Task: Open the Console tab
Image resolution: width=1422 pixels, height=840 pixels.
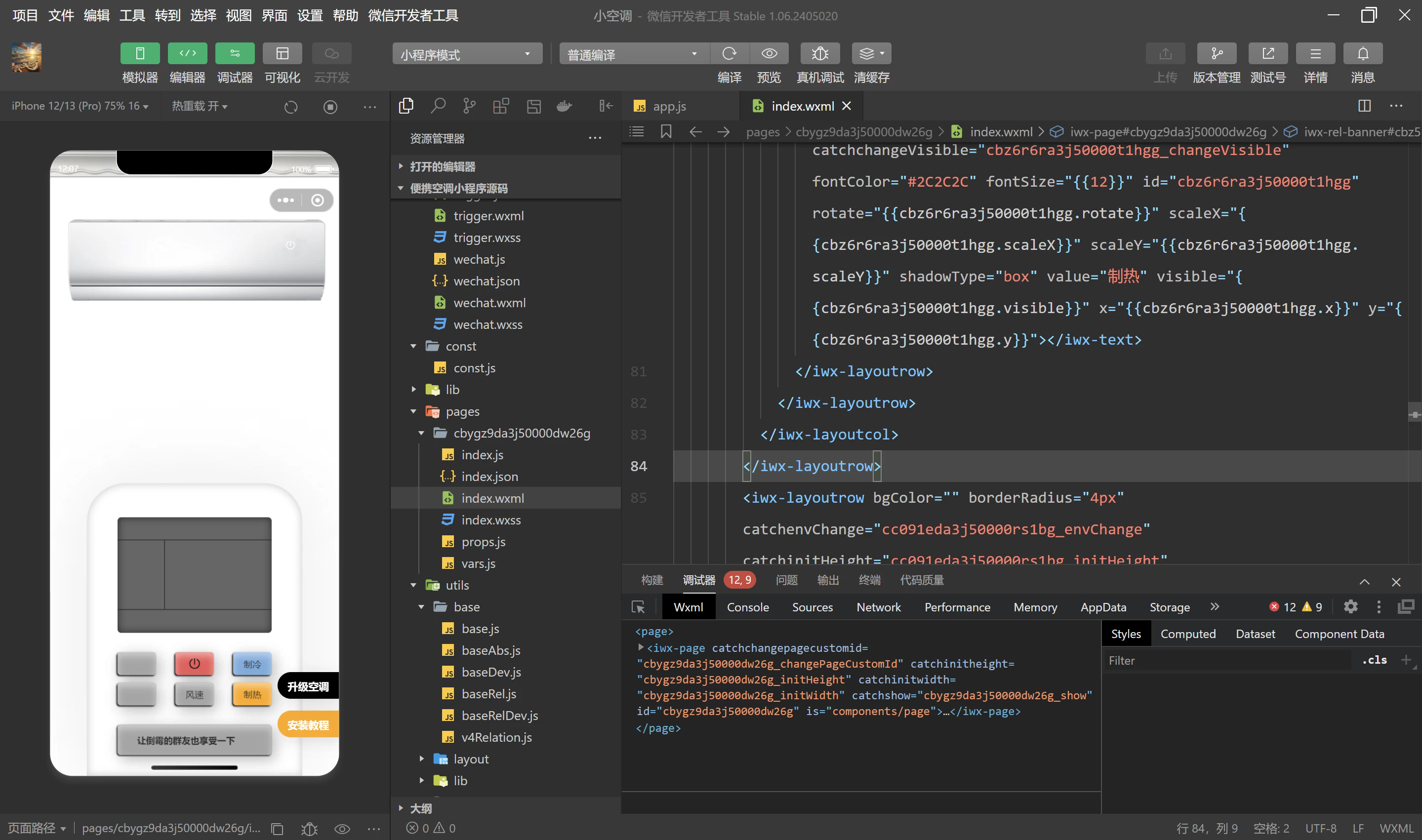Action: click(x=747, y=607)
